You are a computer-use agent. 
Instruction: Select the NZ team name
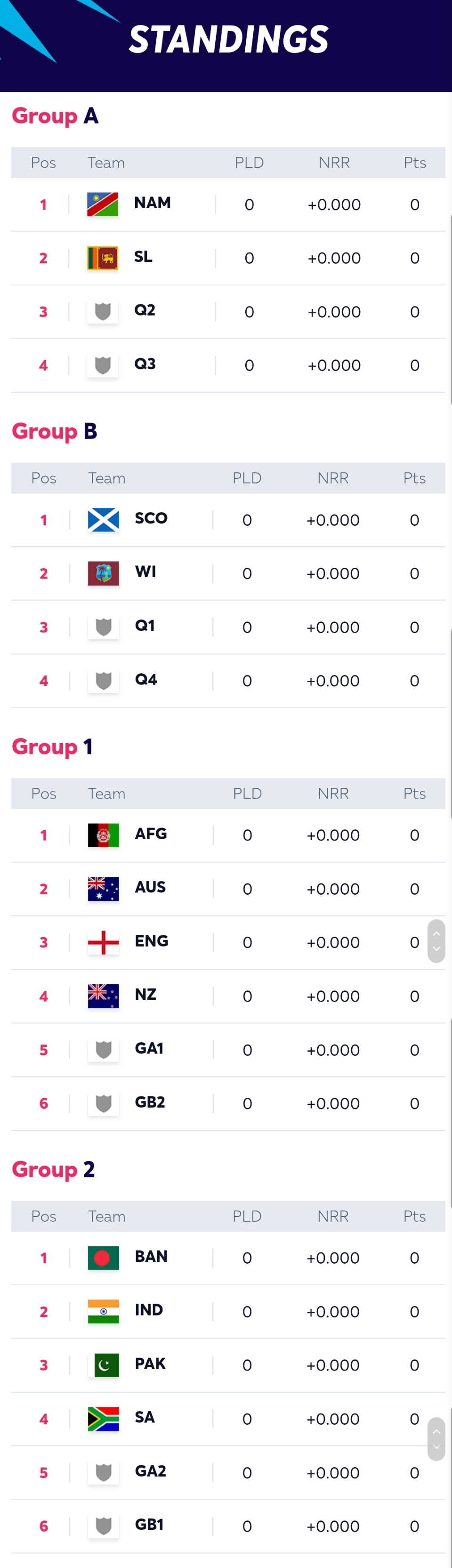(x=145, y=995)
